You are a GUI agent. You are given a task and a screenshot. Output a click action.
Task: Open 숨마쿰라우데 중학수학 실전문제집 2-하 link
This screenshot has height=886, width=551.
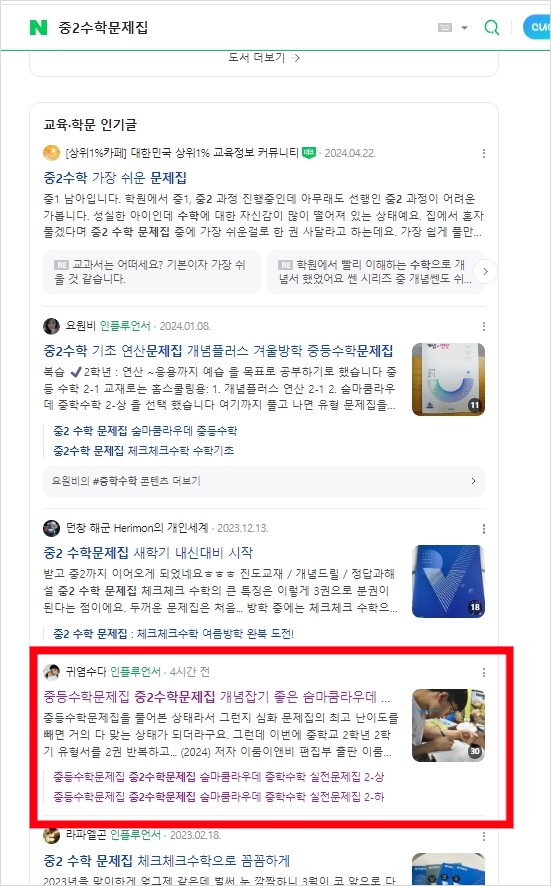(219, 797)
